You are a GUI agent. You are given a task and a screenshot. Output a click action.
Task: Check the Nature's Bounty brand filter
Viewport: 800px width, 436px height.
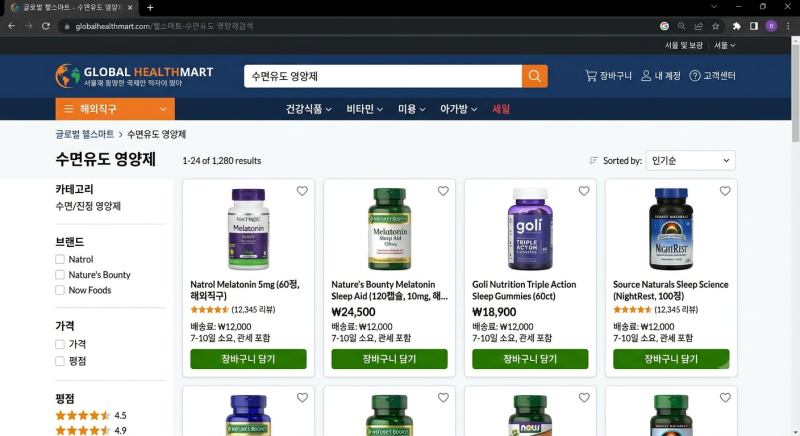point(60,275)
